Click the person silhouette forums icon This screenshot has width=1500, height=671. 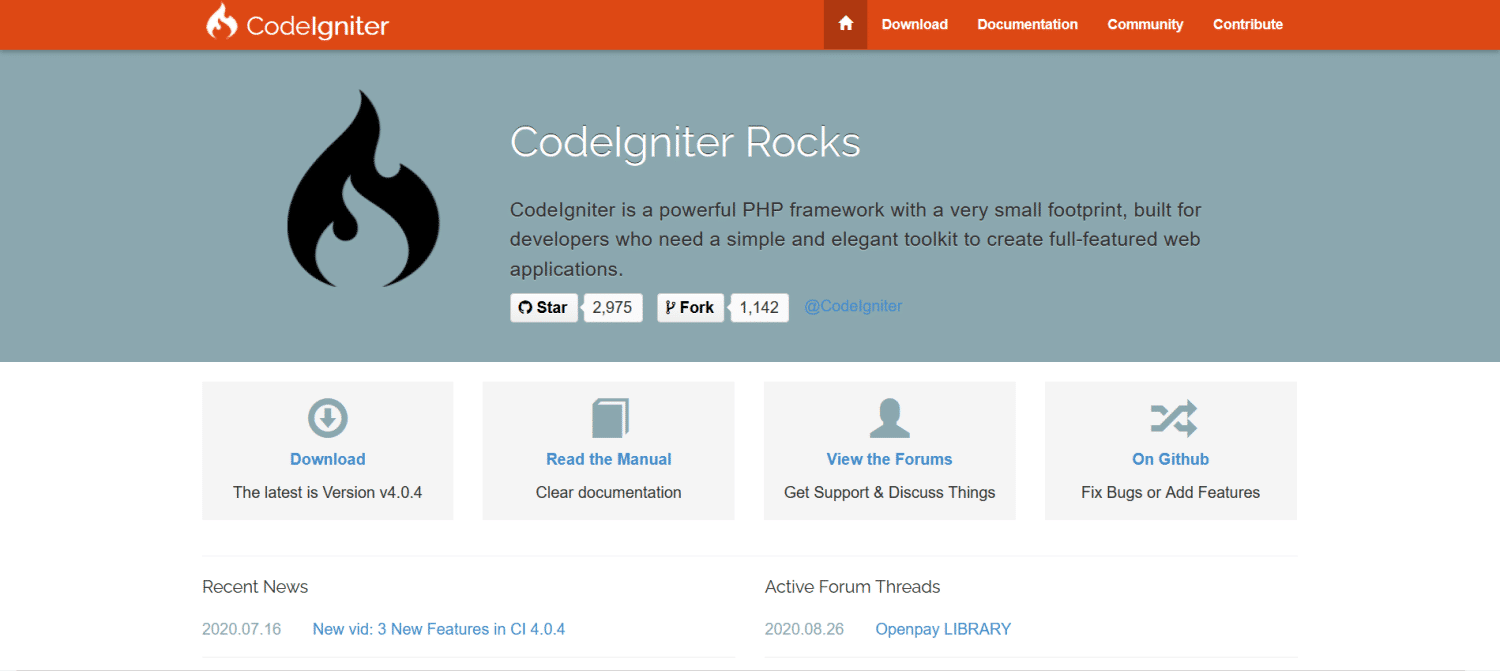889,417
